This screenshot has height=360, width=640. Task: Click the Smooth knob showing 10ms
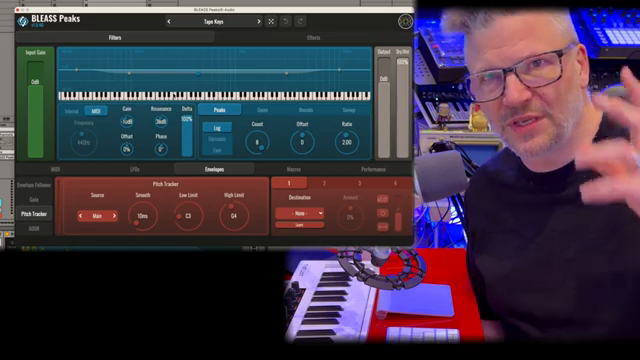click(x=142, y=216)
